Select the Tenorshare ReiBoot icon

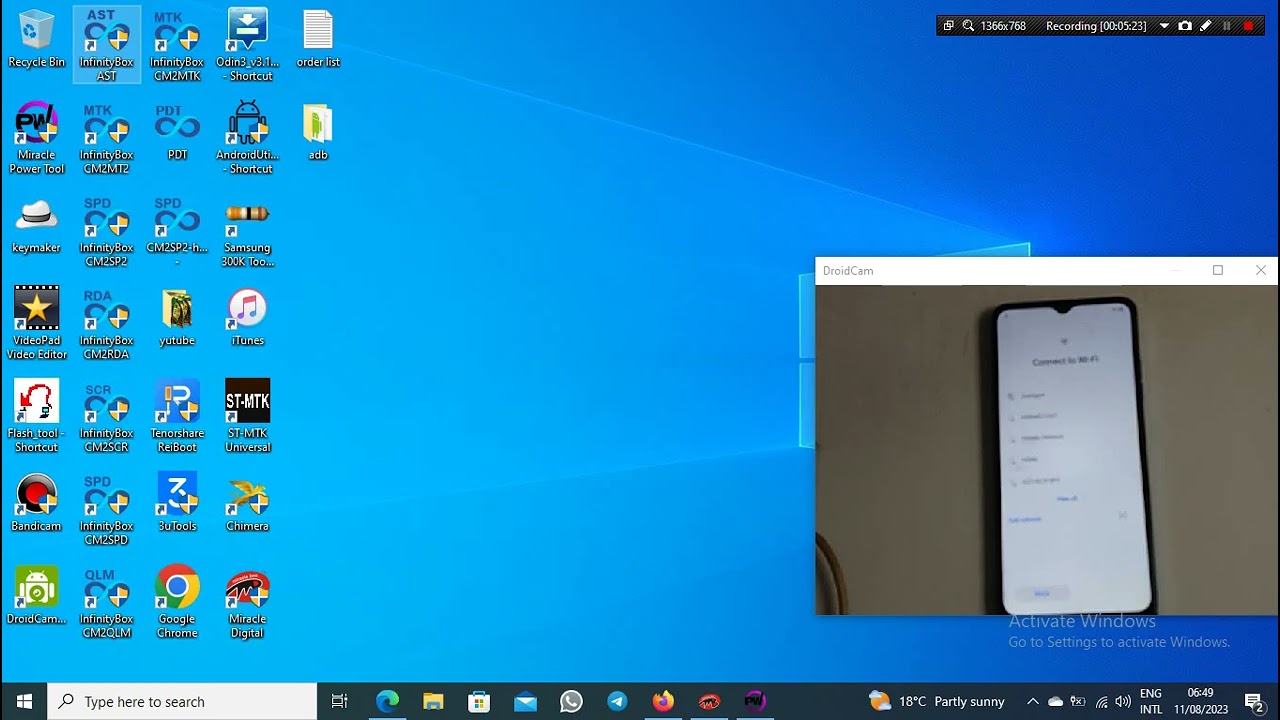(177, 416)
